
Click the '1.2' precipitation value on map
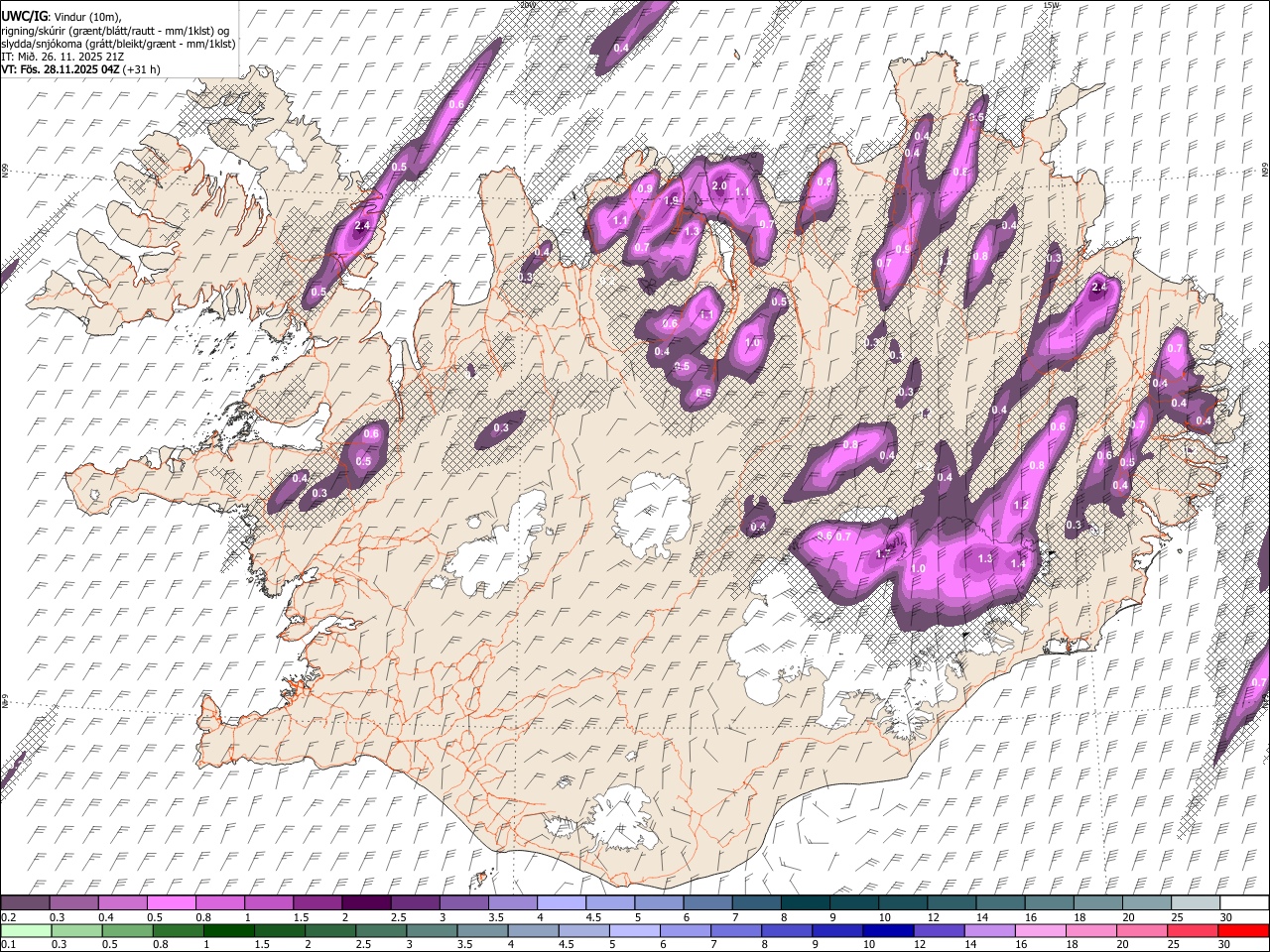coord(1021,506)
